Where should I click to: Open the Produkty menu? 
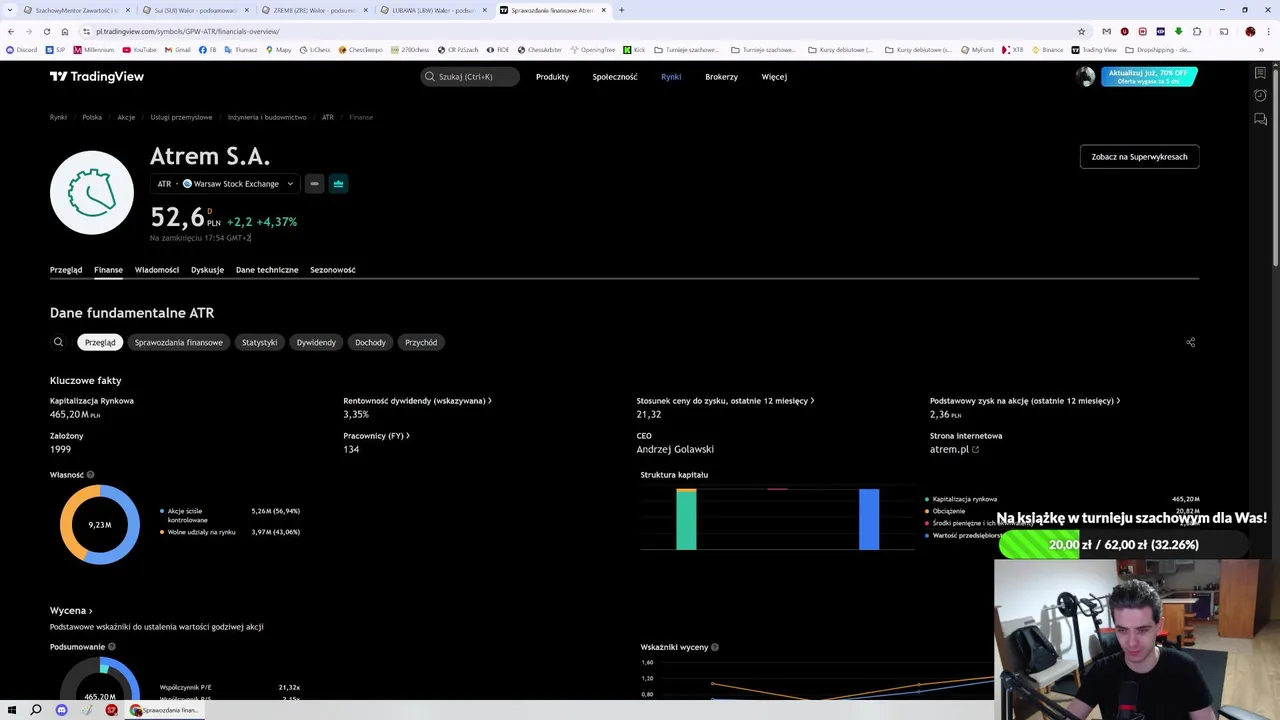coord(552,76)
